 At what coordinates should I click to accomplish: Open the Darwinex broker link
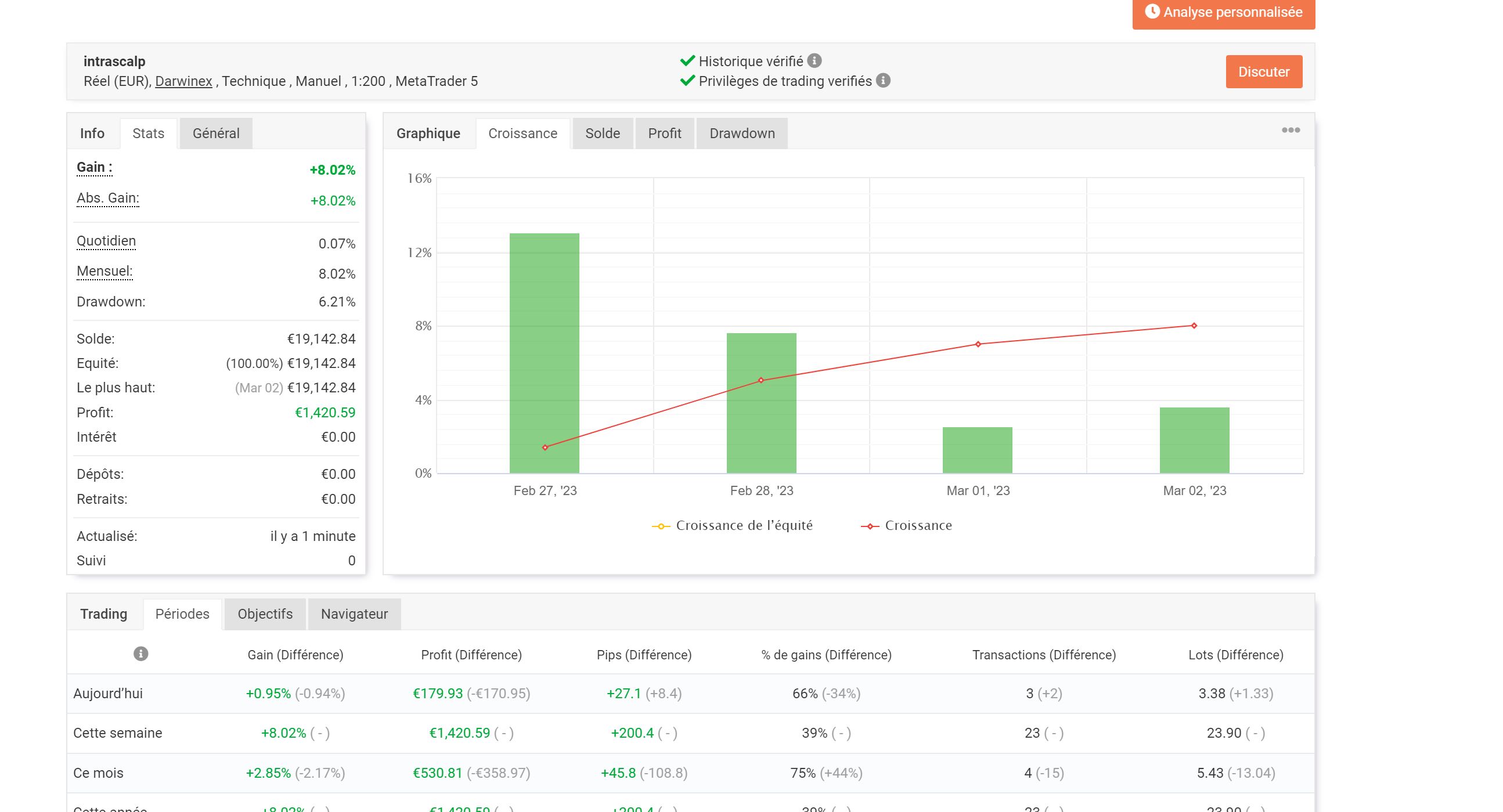pos(183,81)
